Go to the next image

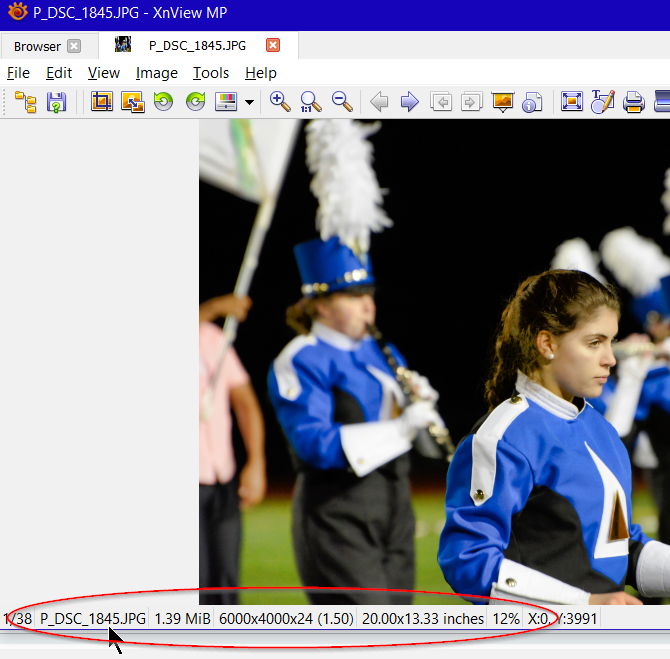[x=409, y=102]
